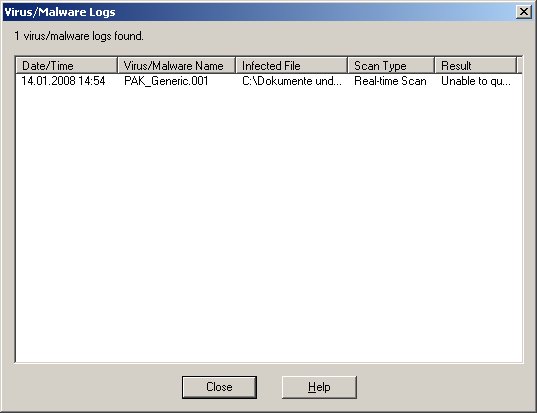Viewport: 537px width, 413px height.
Task: Dismiss the dialog via title bar X
Action: (524, 12)
